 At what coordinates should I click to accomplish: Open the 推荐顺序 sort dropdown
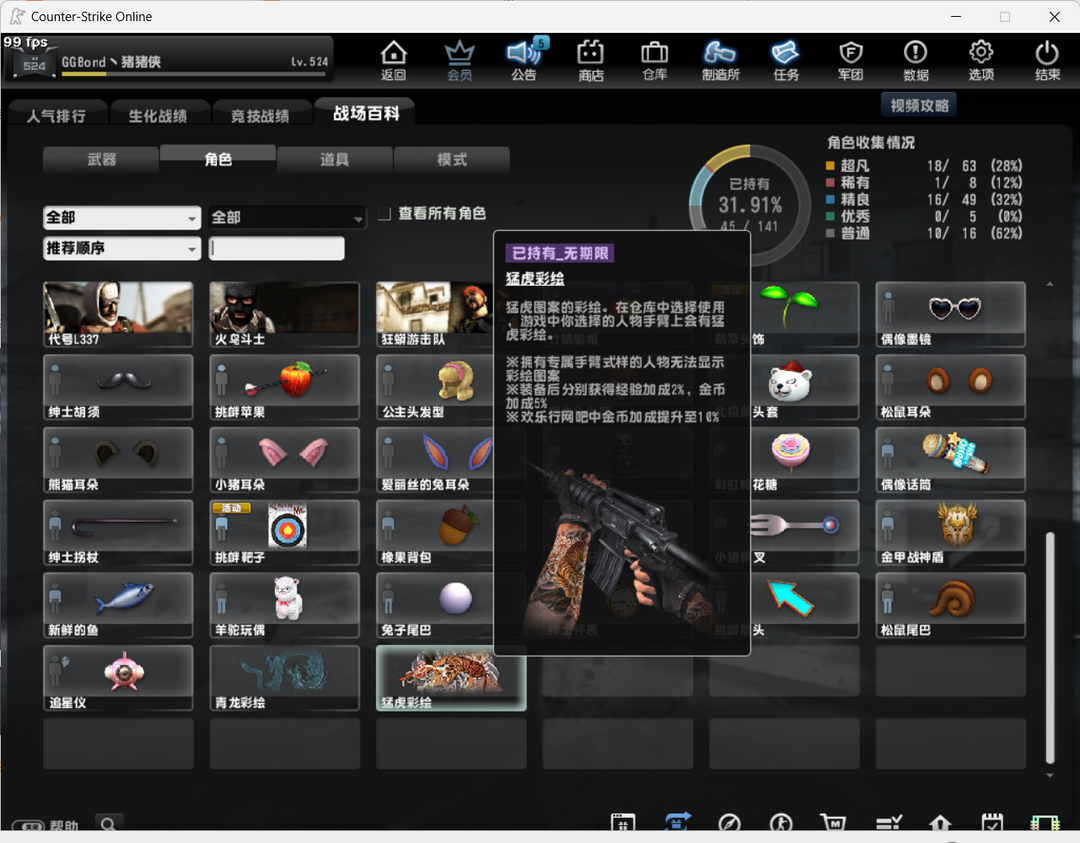pyautogui.click(x=122, y=248)
